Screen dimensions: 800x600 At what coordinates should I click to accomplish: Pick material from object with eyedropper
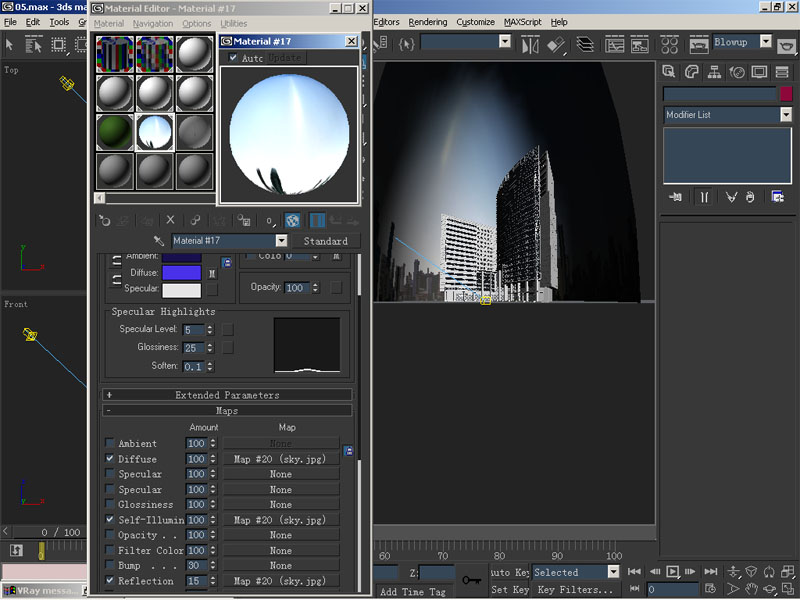click(158, 241)
